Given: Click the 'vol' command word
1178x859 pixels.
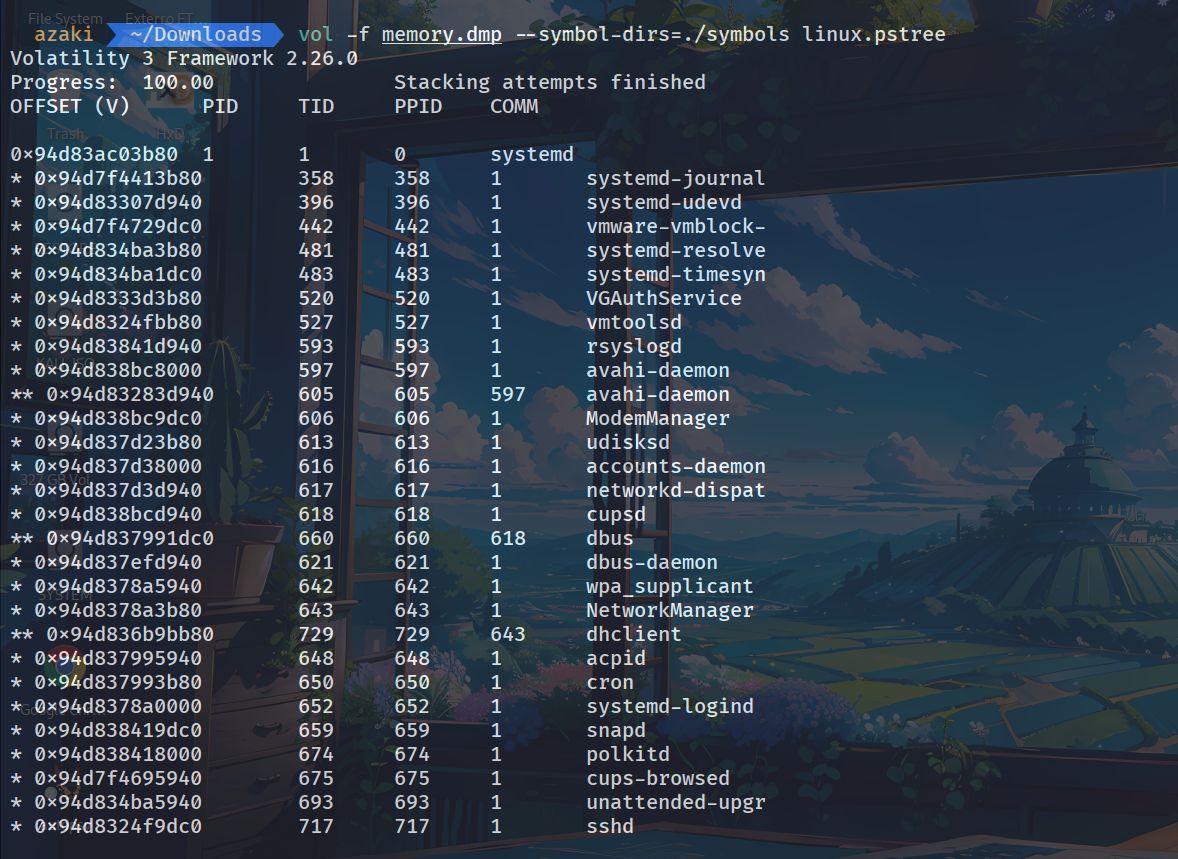Looking at the screenshot, I should click(x=316, y=35).
